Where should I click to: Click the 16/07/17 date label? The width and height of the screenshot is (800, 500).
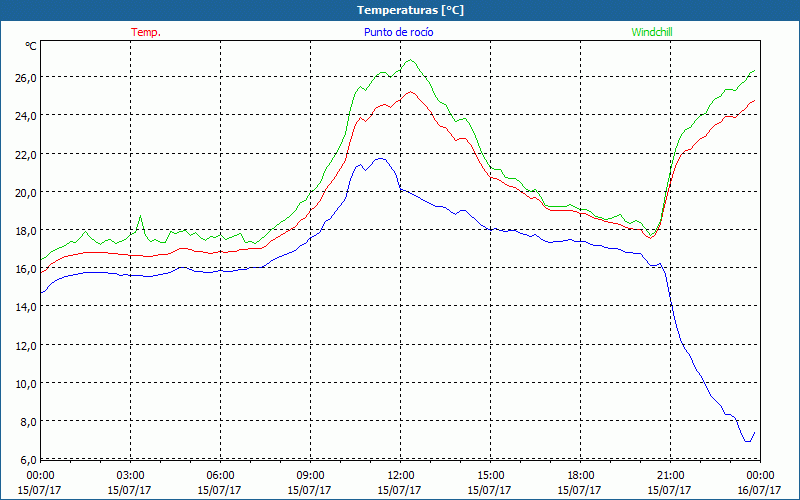tap(760, 490)
